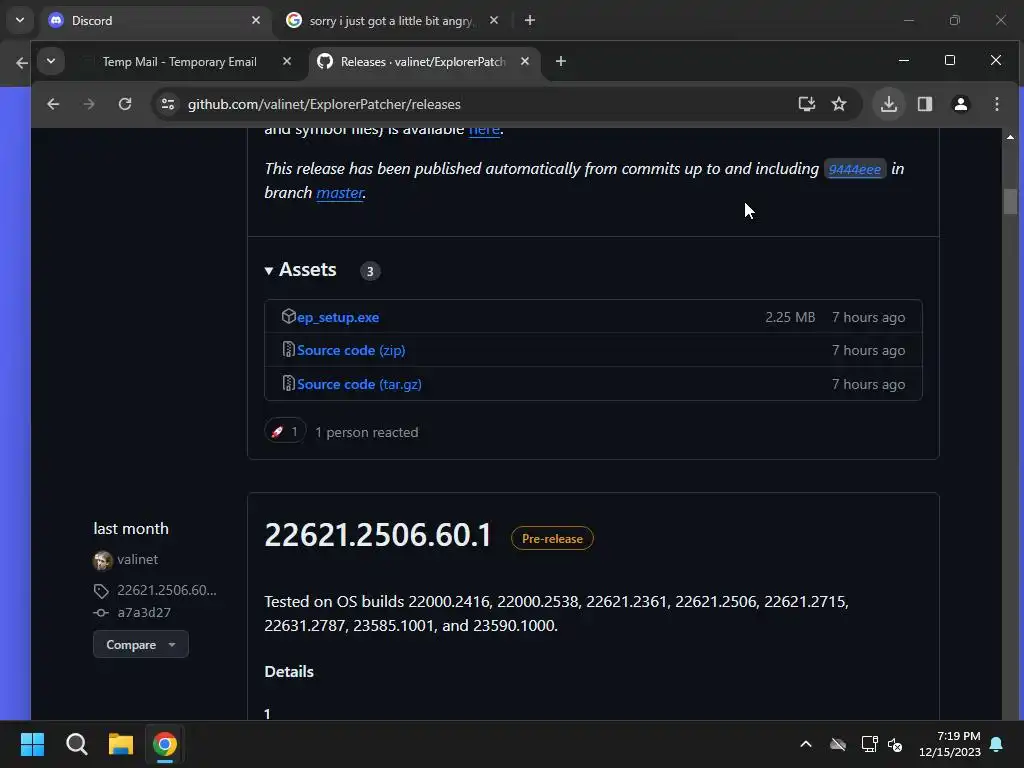Image resolution: width=1024 pixels, height=768 pixels.
Task: Open the master branch link
Action: pyautogui.click(x=340, y=193)
